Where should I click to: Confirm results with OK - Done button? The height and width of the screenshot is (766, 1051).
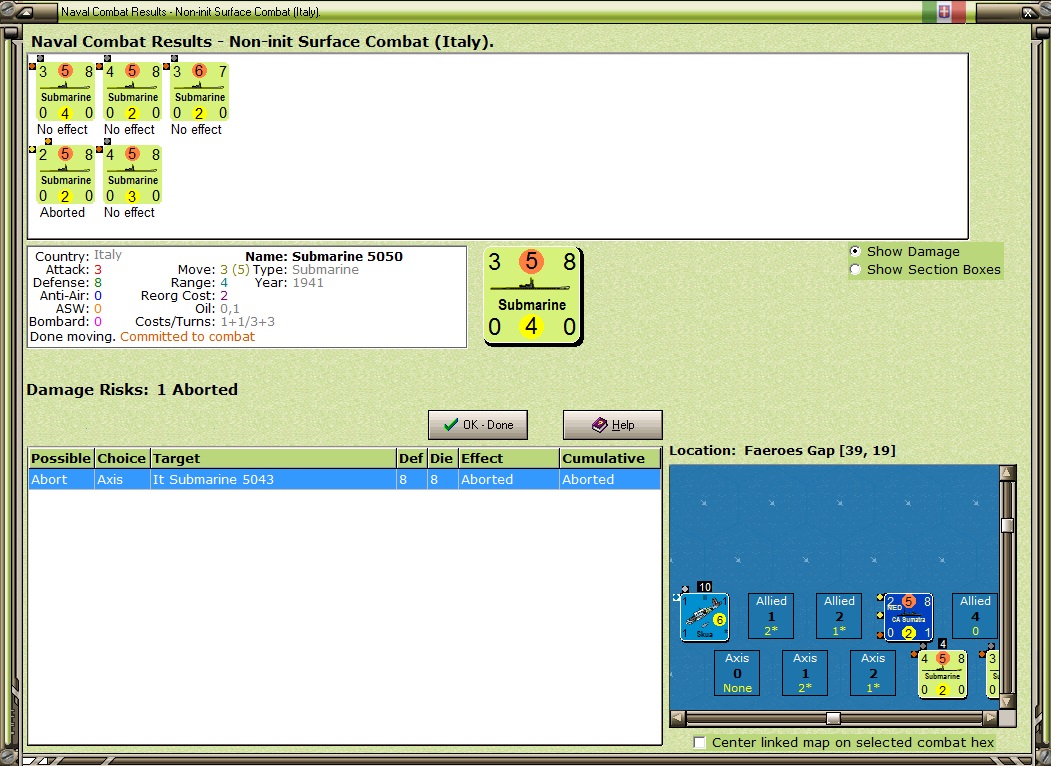pos(478,425)
